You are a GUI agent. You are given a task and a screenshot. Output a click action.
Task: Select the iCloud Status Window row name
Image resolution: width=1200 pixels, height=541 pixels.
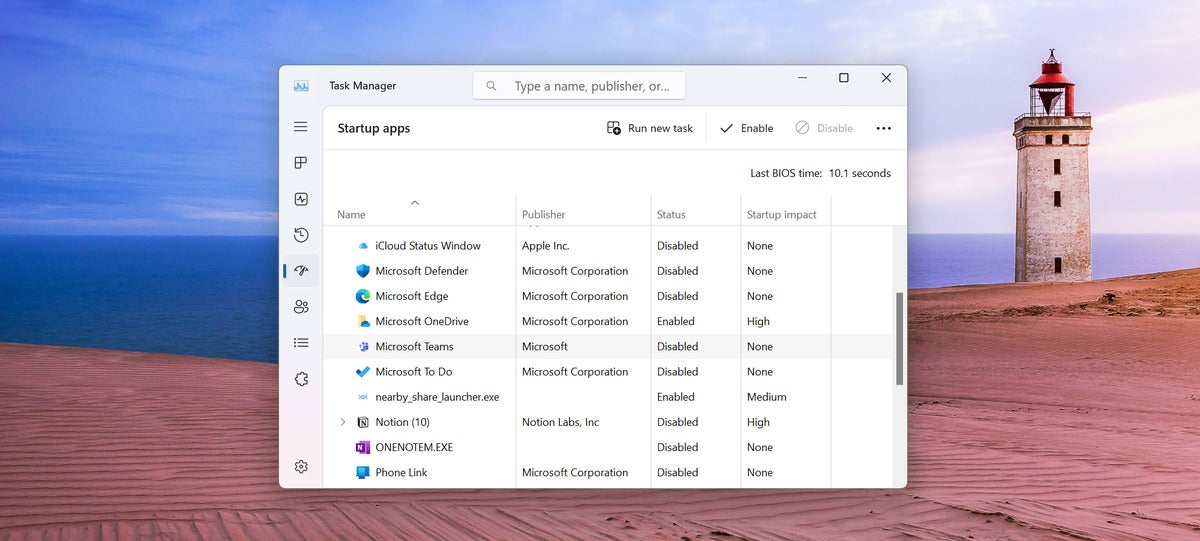[x=428, y=246]
